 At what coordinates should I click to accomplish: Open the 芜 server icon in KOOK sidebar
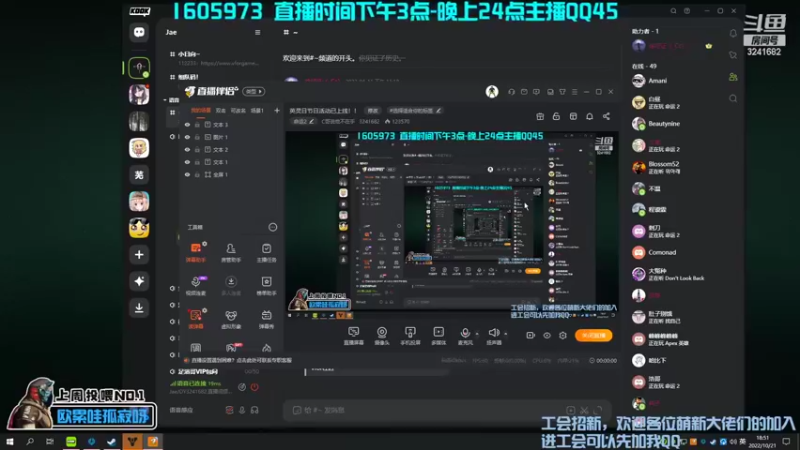click(x=139, y=175)
